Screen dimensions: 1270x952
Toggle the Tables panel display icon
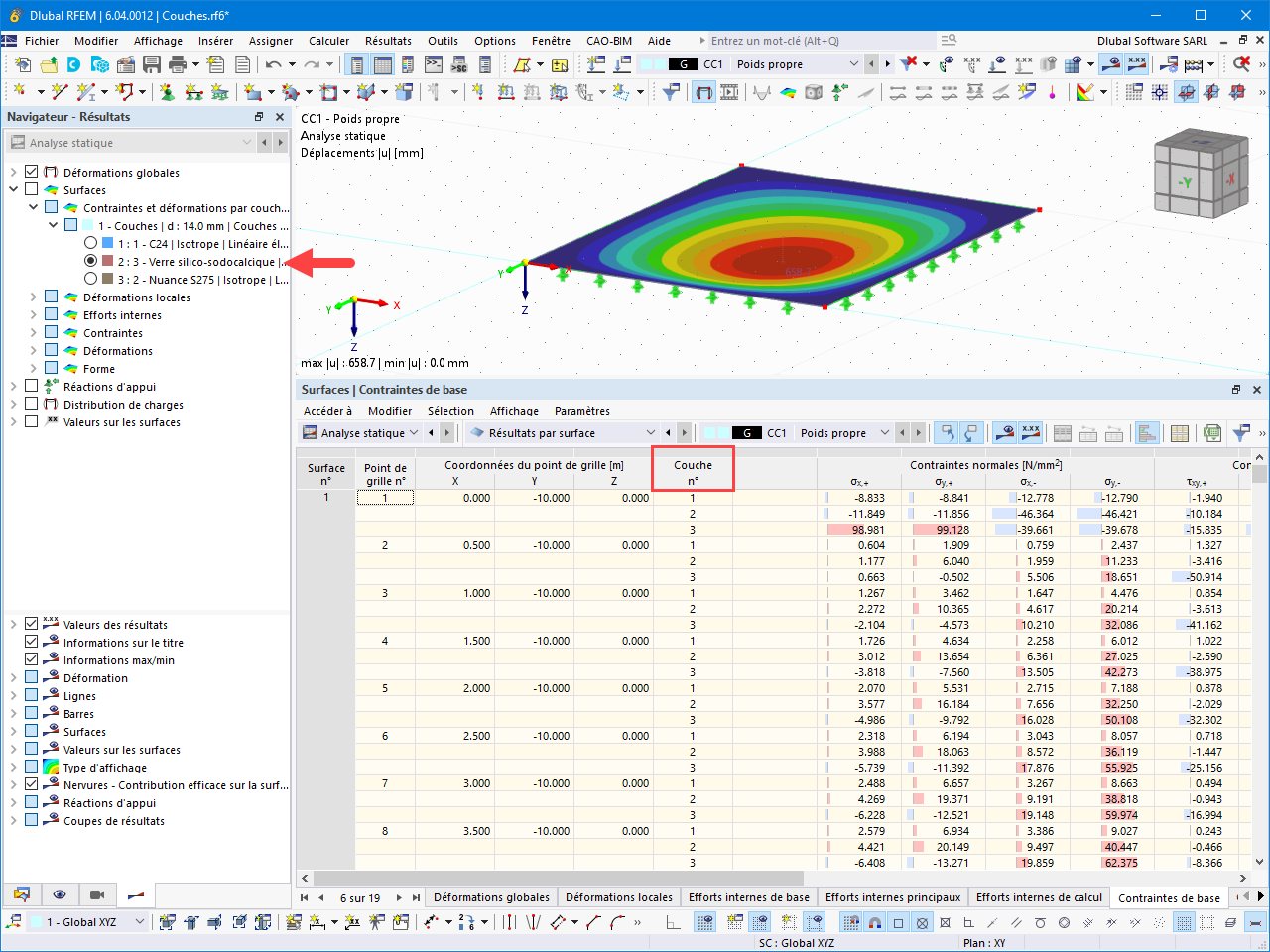(382, 64)
